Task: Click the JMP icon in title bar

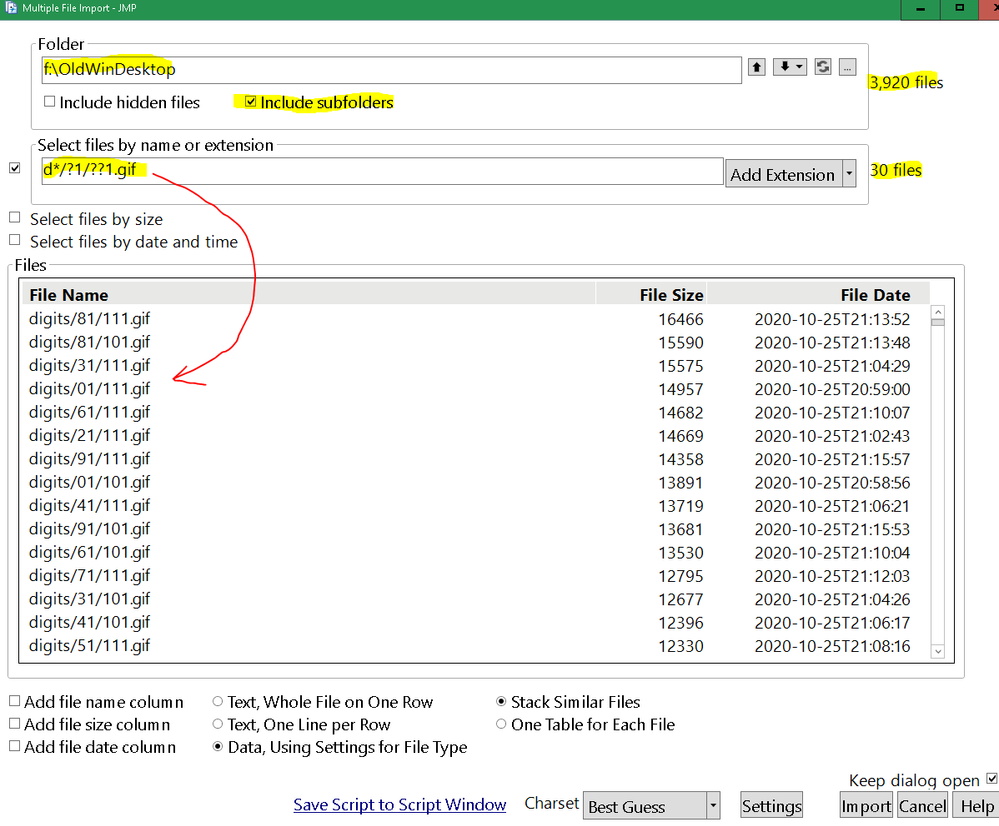Action: coord(11,8)
